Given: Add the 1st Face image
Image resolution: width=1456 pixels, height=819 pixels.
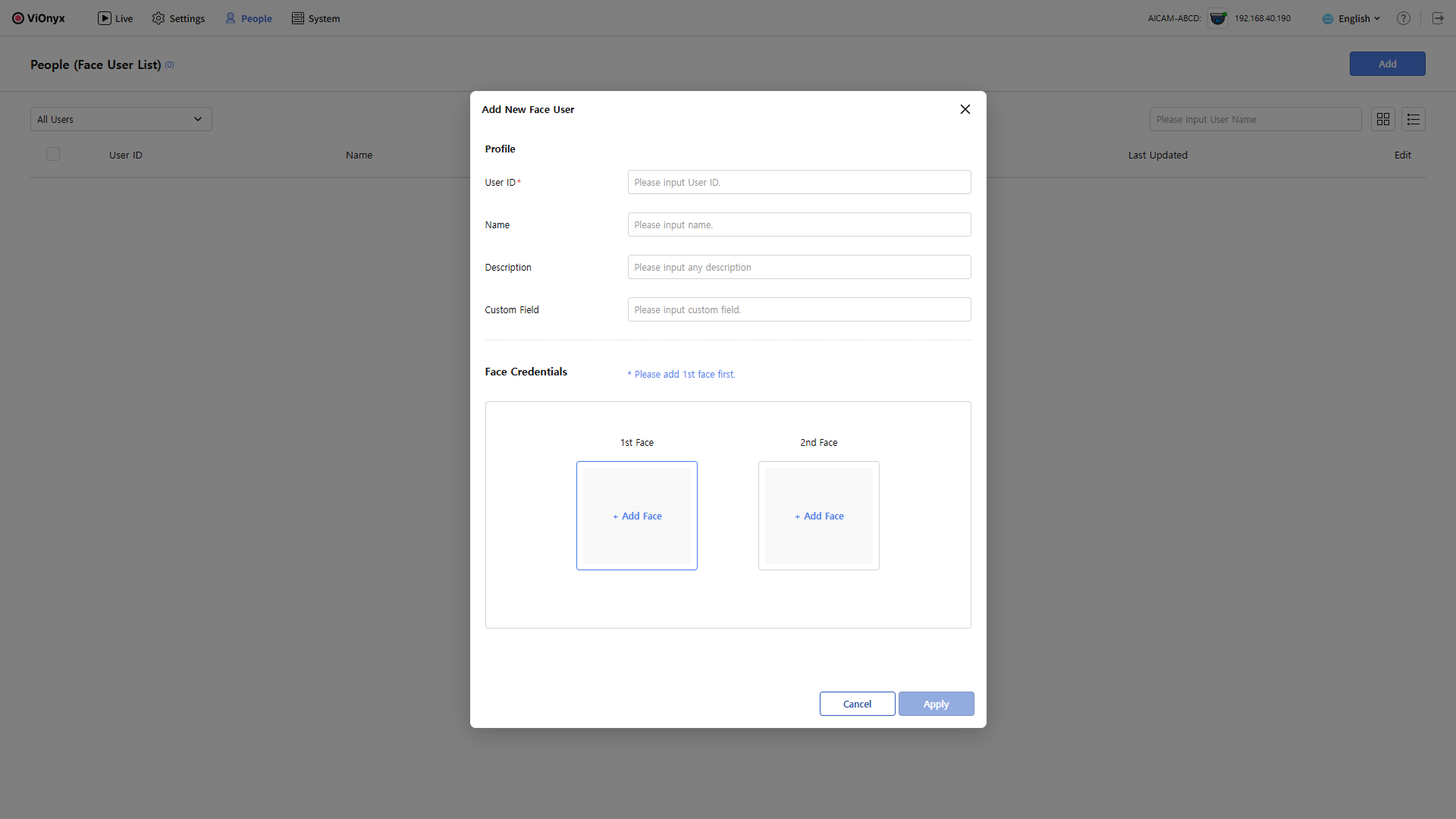Looking at the screenshot, I should 637,516.
